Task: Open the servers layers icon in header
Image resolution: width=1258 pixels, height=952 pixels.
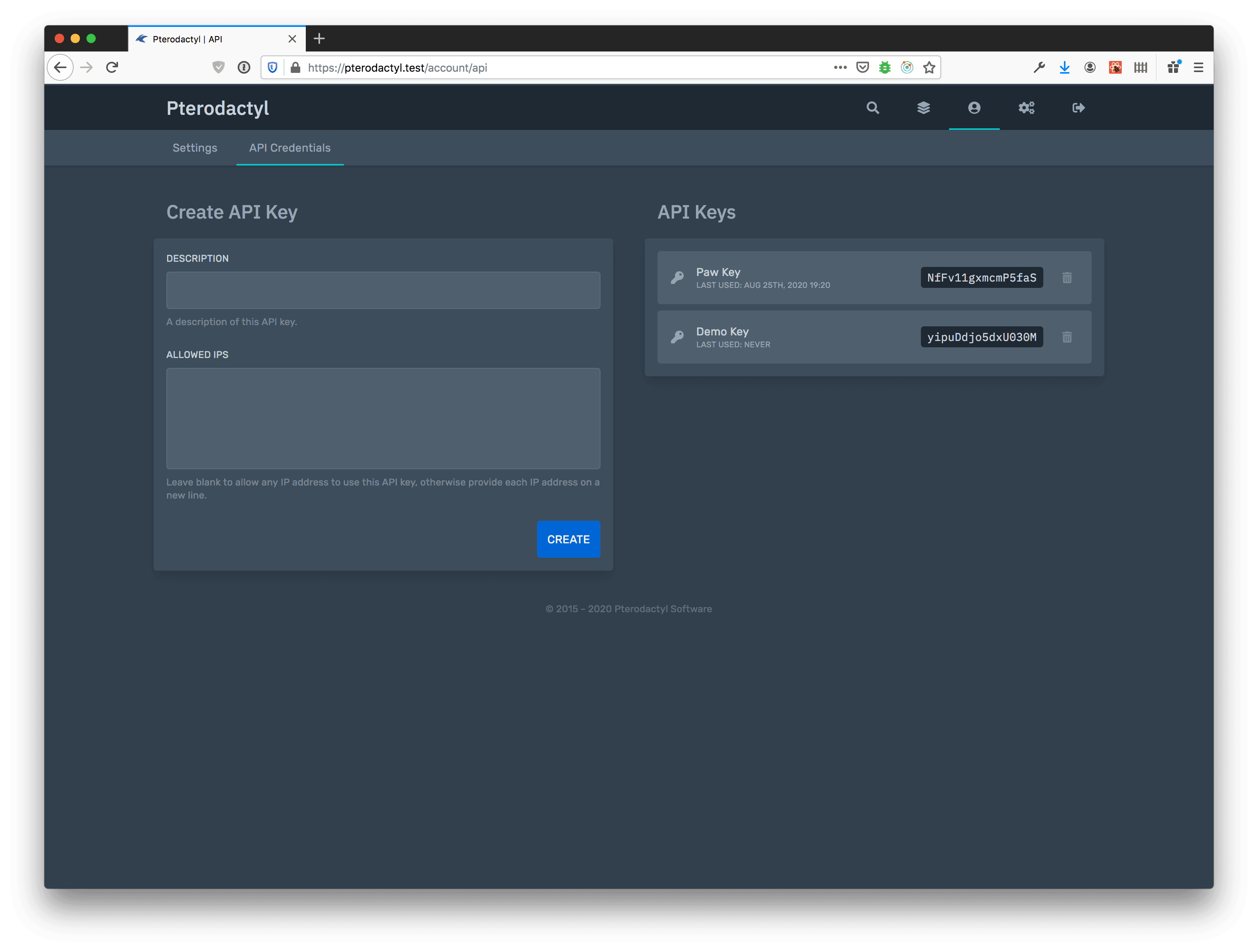Action: (924, 108)
